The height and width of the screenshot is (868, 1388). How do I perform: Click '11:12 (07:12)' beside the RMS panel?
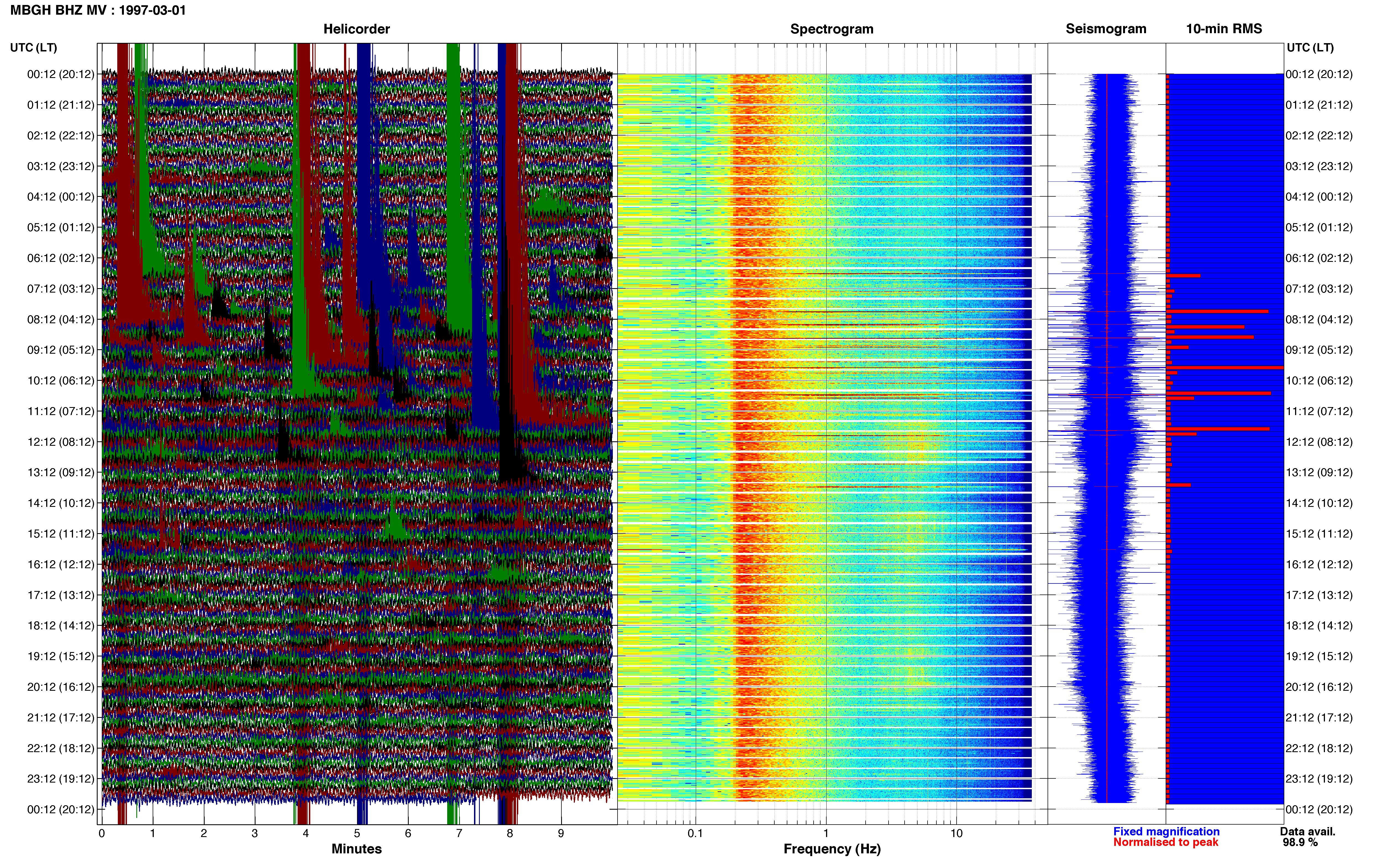(1319, 412)
